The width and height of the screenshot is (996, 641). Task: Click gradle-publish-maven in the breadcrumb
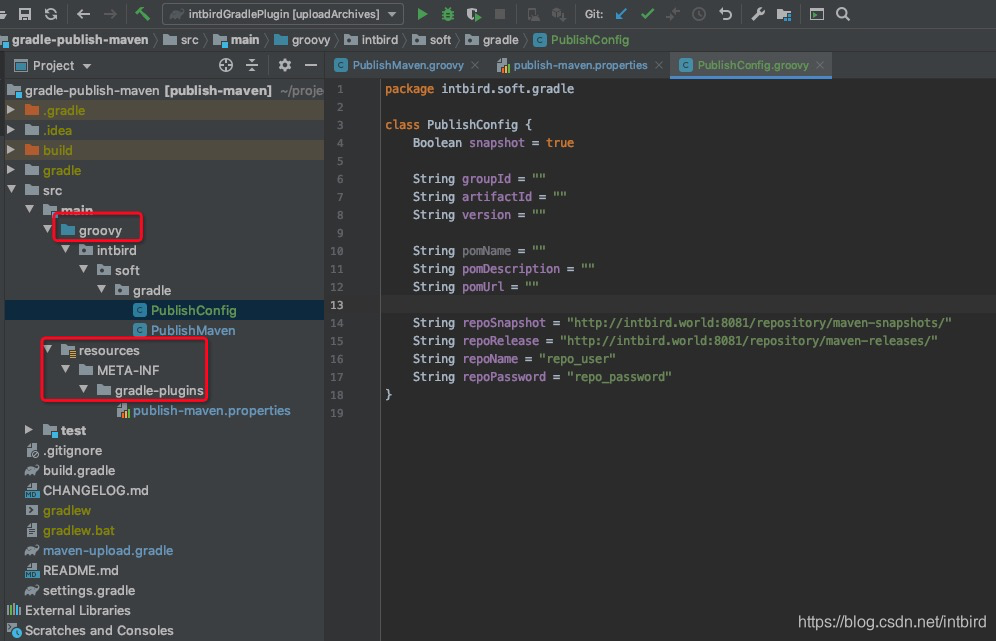[79, 40]
